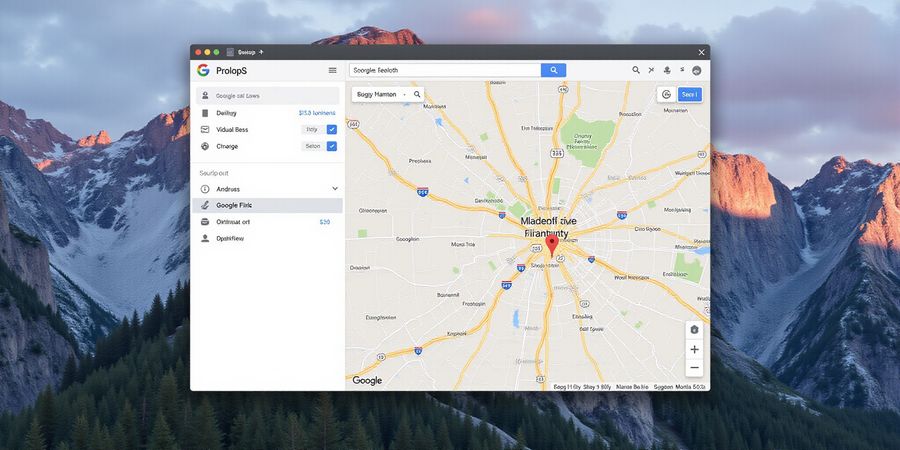The image size is (900, 450).
Task: Open the dropdown arrow in 'Bogy Harmon' box
Action: click(x=405, y=94)
